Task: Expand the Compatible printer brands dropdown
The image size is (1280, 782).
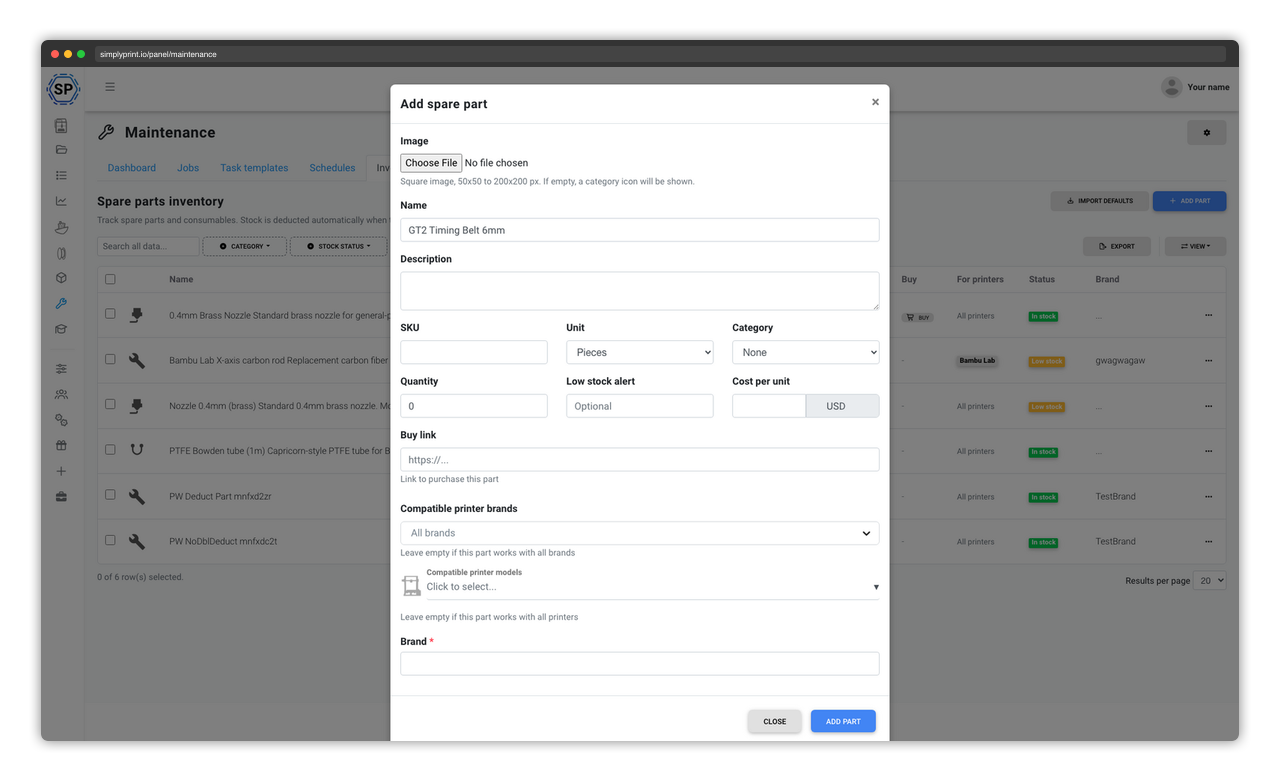Action: [640, 533]
